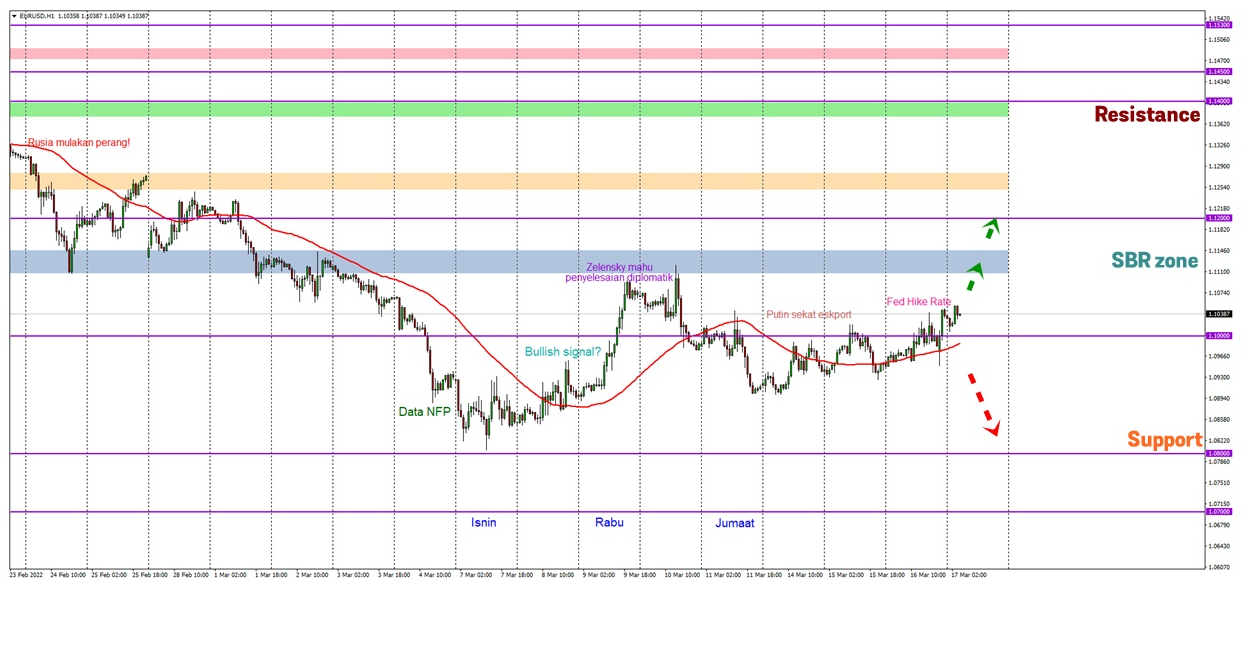This screenshot has height=659, width=1244.
Task: Click the small triangle beside the EURUSD.H1 title
Action: click(13, 16)
